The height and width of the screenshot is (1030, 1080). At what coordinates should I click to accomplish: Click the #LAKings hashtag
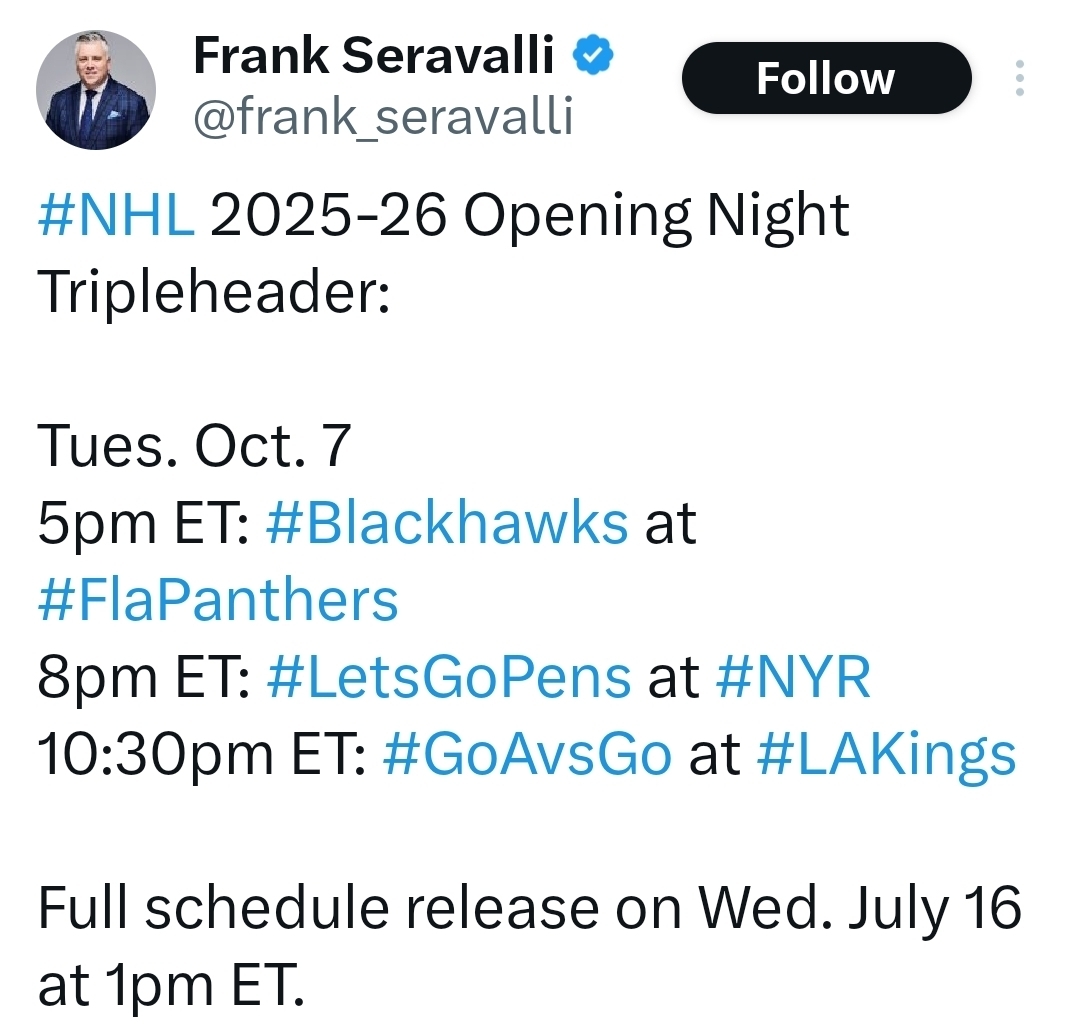click(x=886, y=755)
